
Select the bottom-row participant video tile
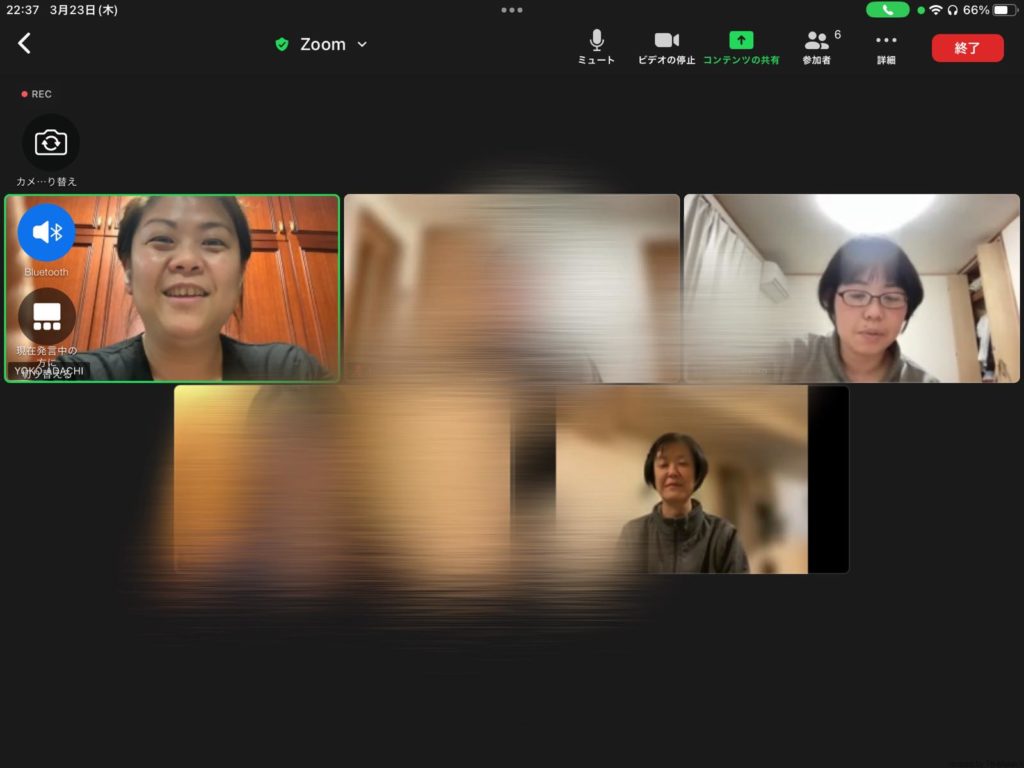pyautogui.click(x=680, y=480)
